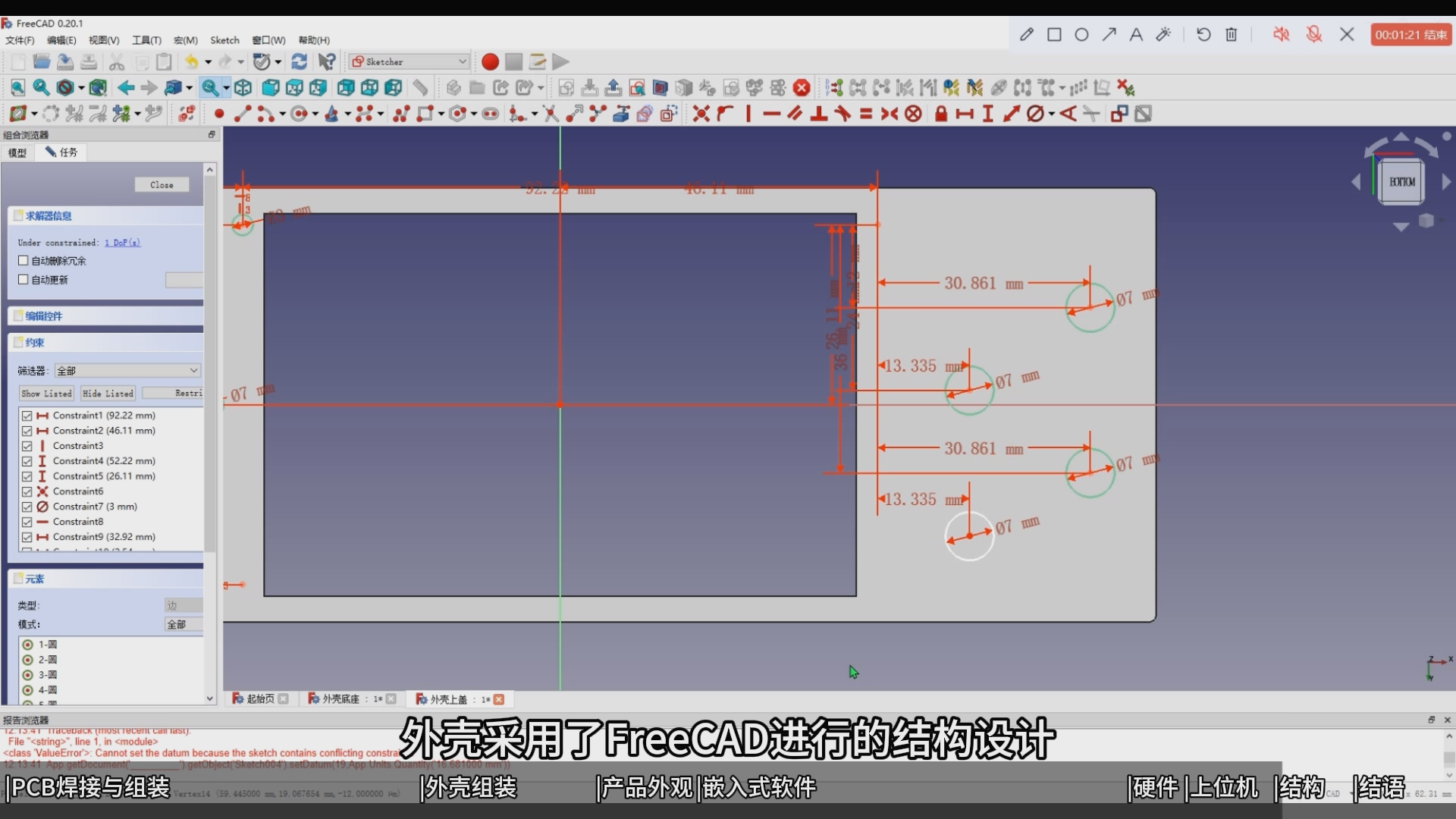
Task: Uncheck Constraint1 (92.22 mm) checkbox
Action: click(27, 416)
